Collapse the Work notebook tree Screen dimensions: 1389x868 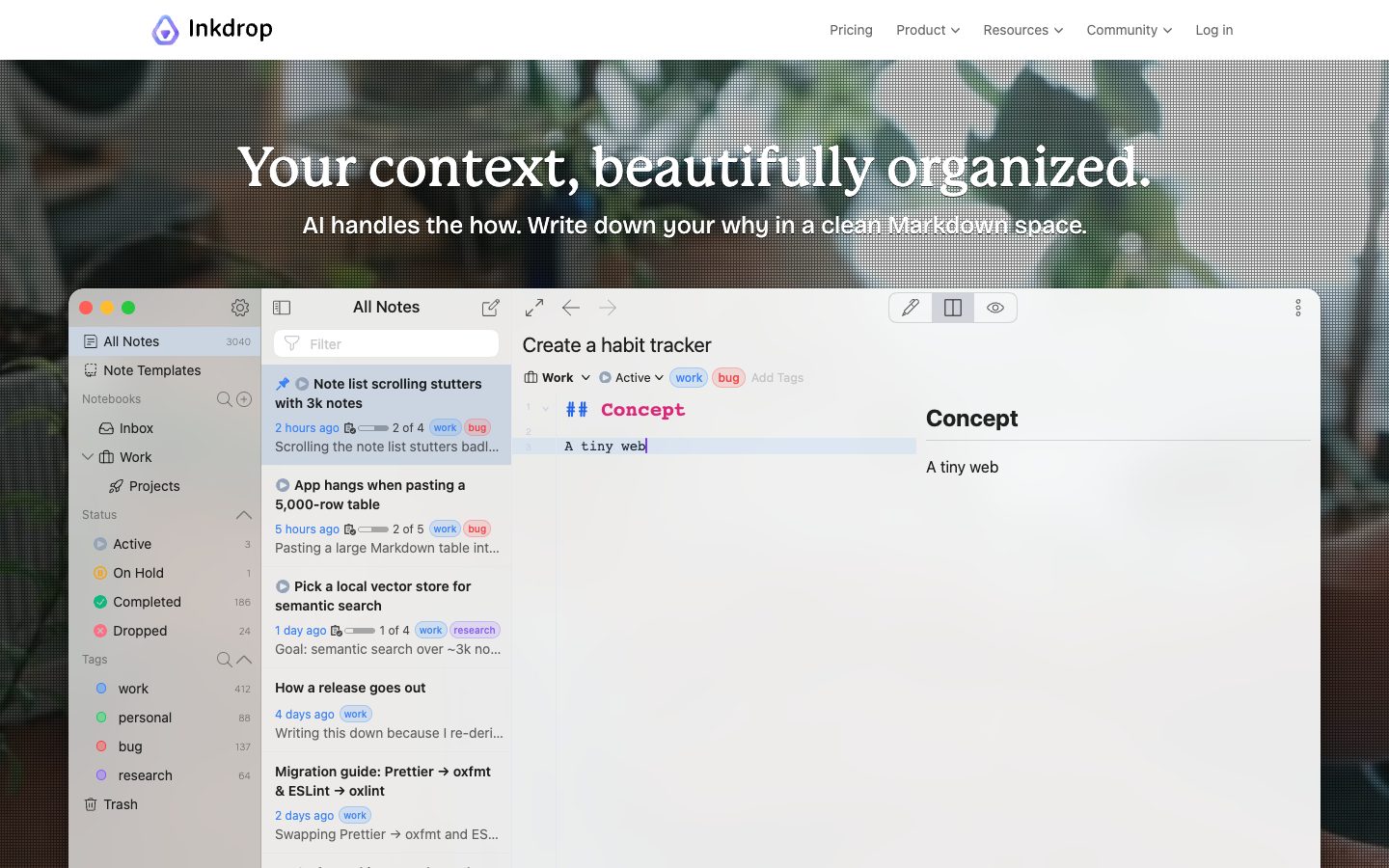(x=88, y=457)
